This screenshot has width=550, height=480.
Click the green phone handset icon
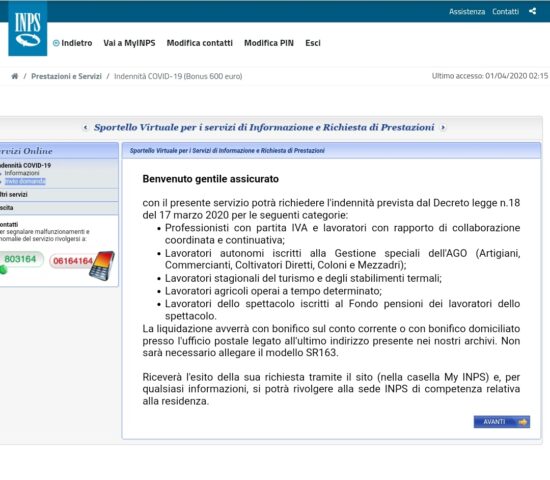(3, 270)
